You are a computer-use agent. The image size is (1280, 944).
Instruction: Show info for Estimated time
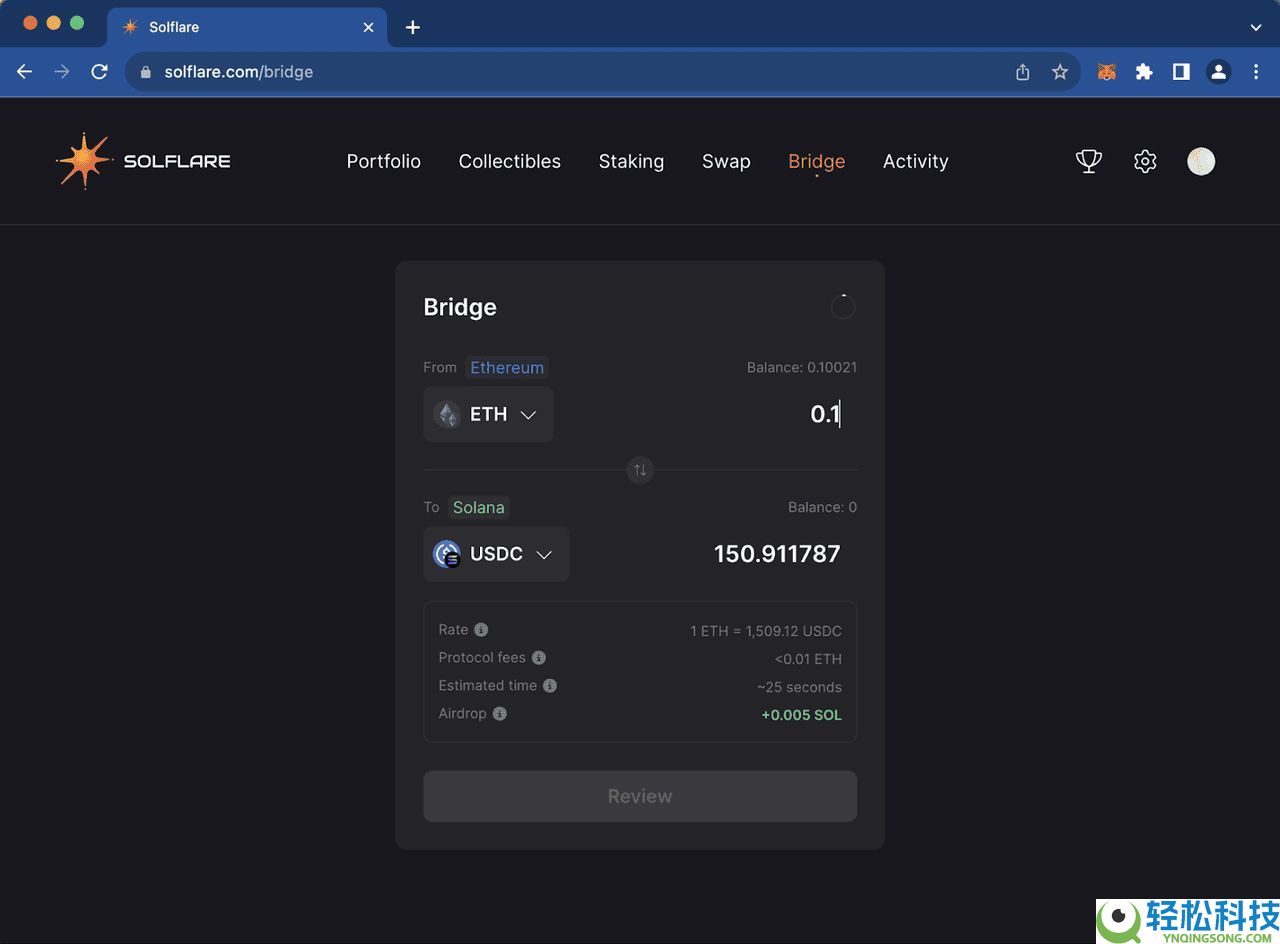(x=550, y=686)
